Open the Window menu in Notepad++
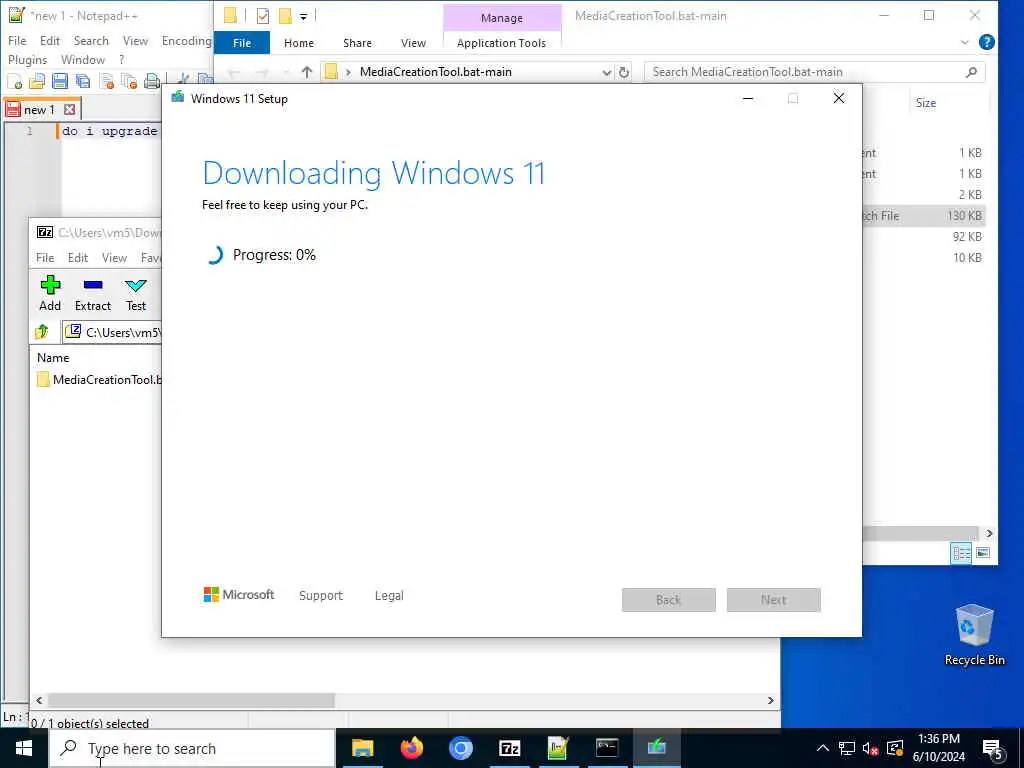Screen dimensions: 1024x768 83,59
